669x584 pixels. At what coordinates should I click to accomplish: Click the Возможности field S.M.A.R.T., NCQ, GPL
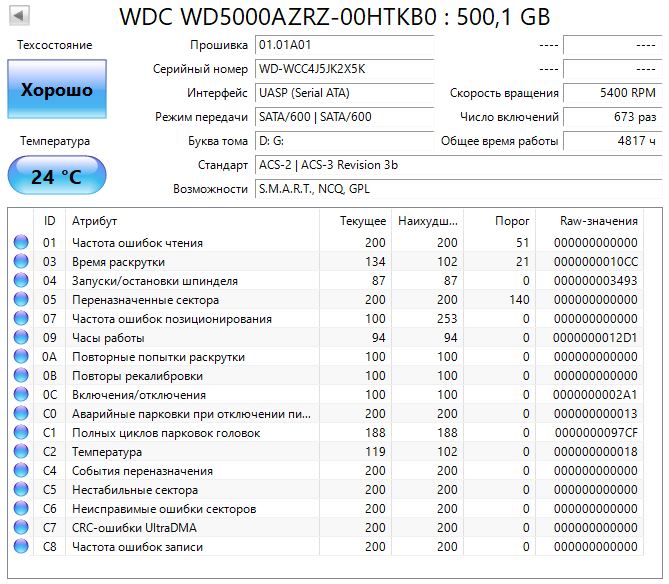coord(459,189)
